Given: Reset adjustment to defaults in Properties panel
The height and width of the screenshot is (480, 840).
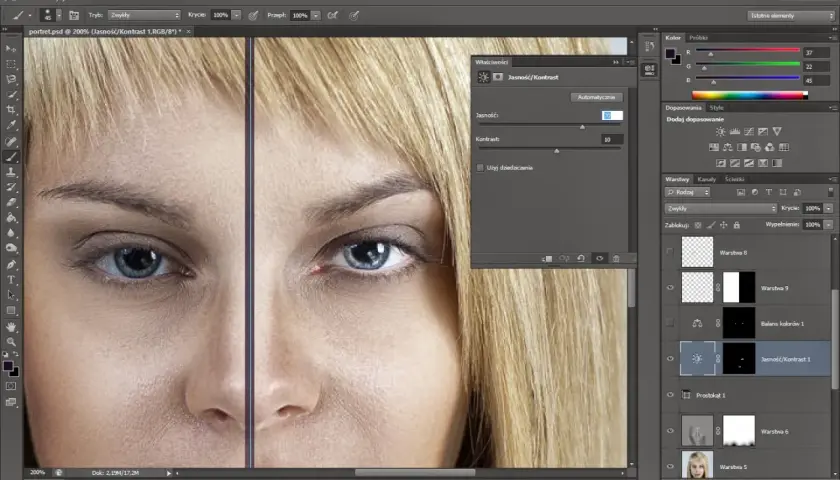Looking at the screenshot, I should pos(581,259).
